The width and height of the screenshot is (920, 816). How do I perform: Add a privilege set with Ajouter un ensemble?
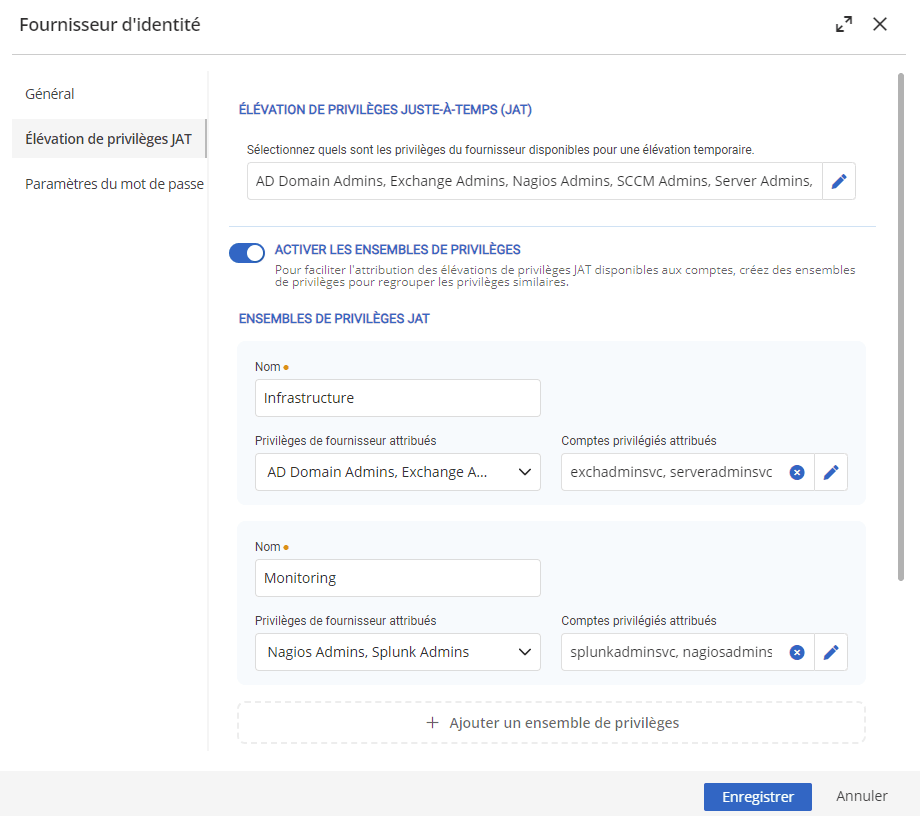551,722
